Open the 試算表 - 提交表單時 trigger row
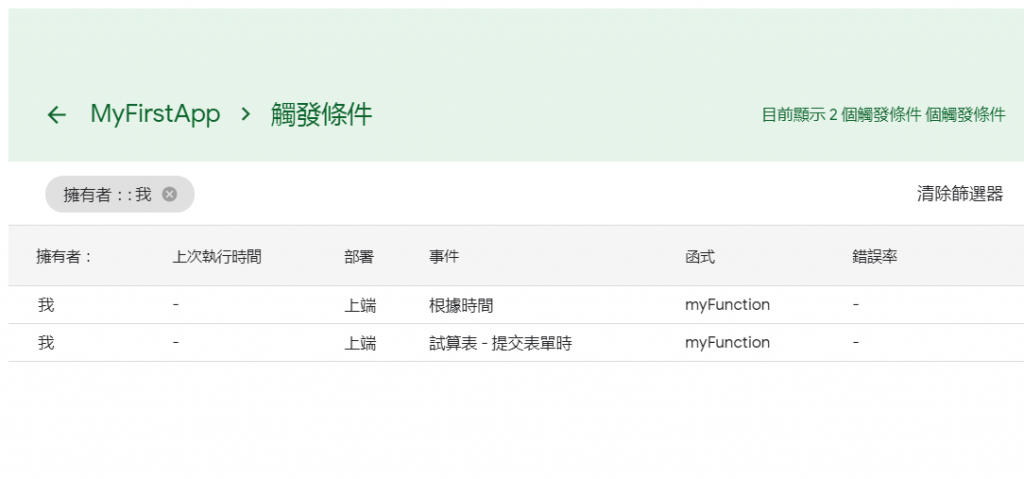1024x479 pixels. (x=516, y=342)
